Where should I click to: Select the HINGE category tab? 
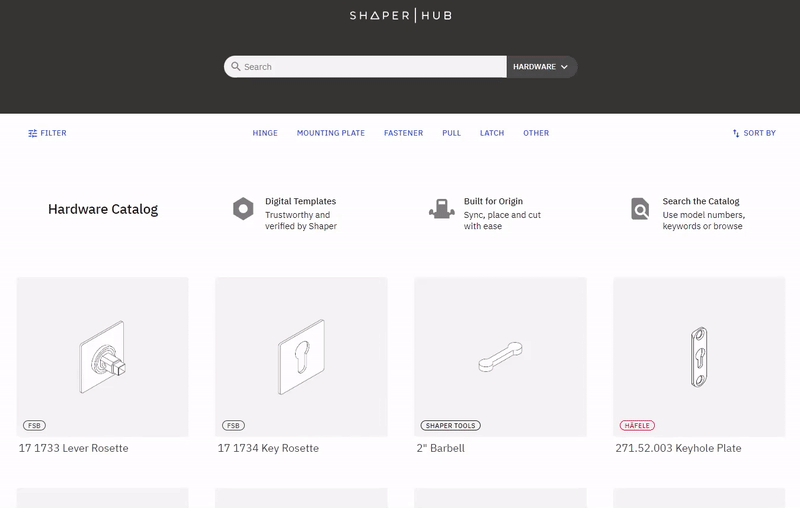[x=265, y=133]
